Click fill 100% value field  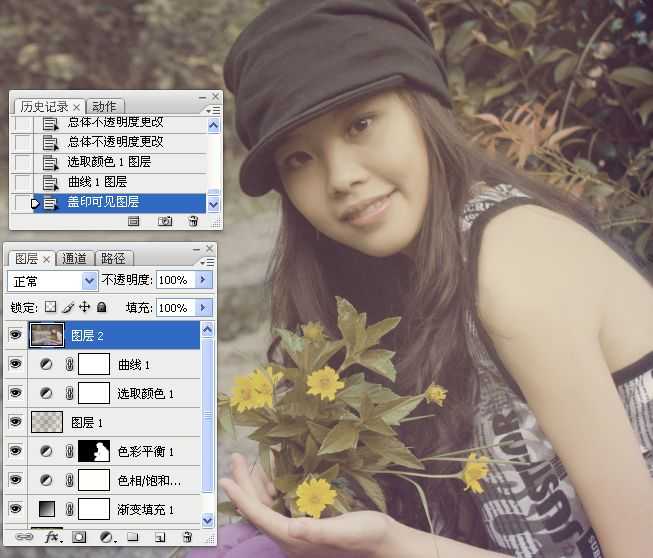[176, 308]
